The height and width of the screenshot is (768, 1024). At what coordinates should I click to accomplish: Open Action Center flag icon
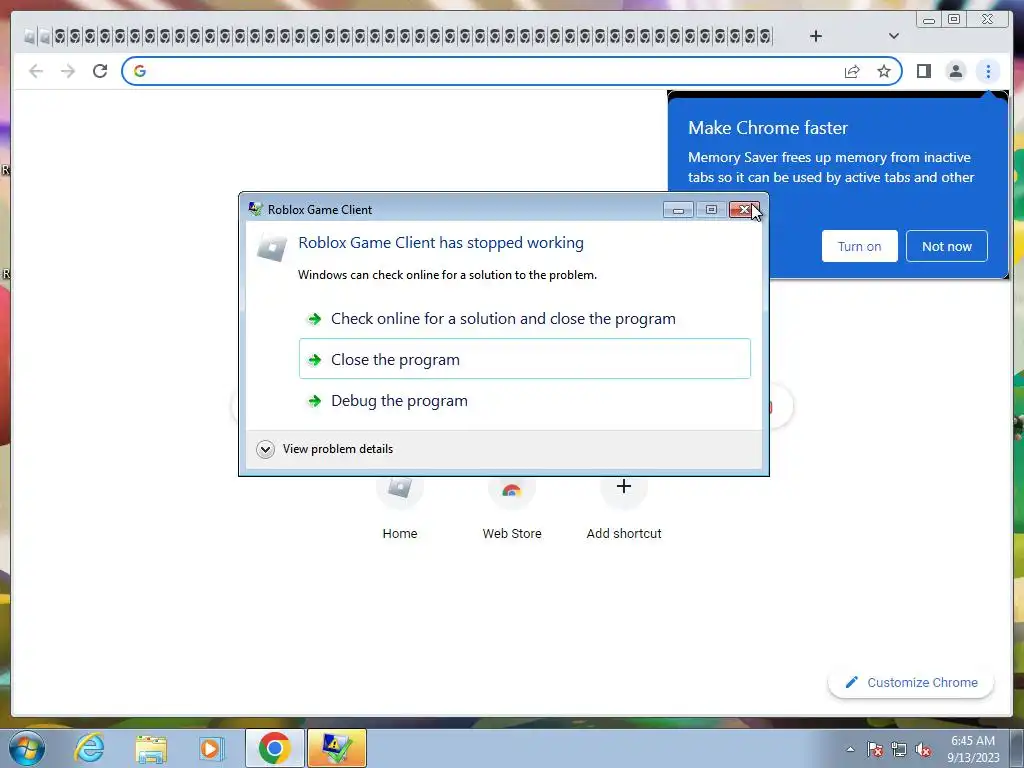(x=875, y=750)
